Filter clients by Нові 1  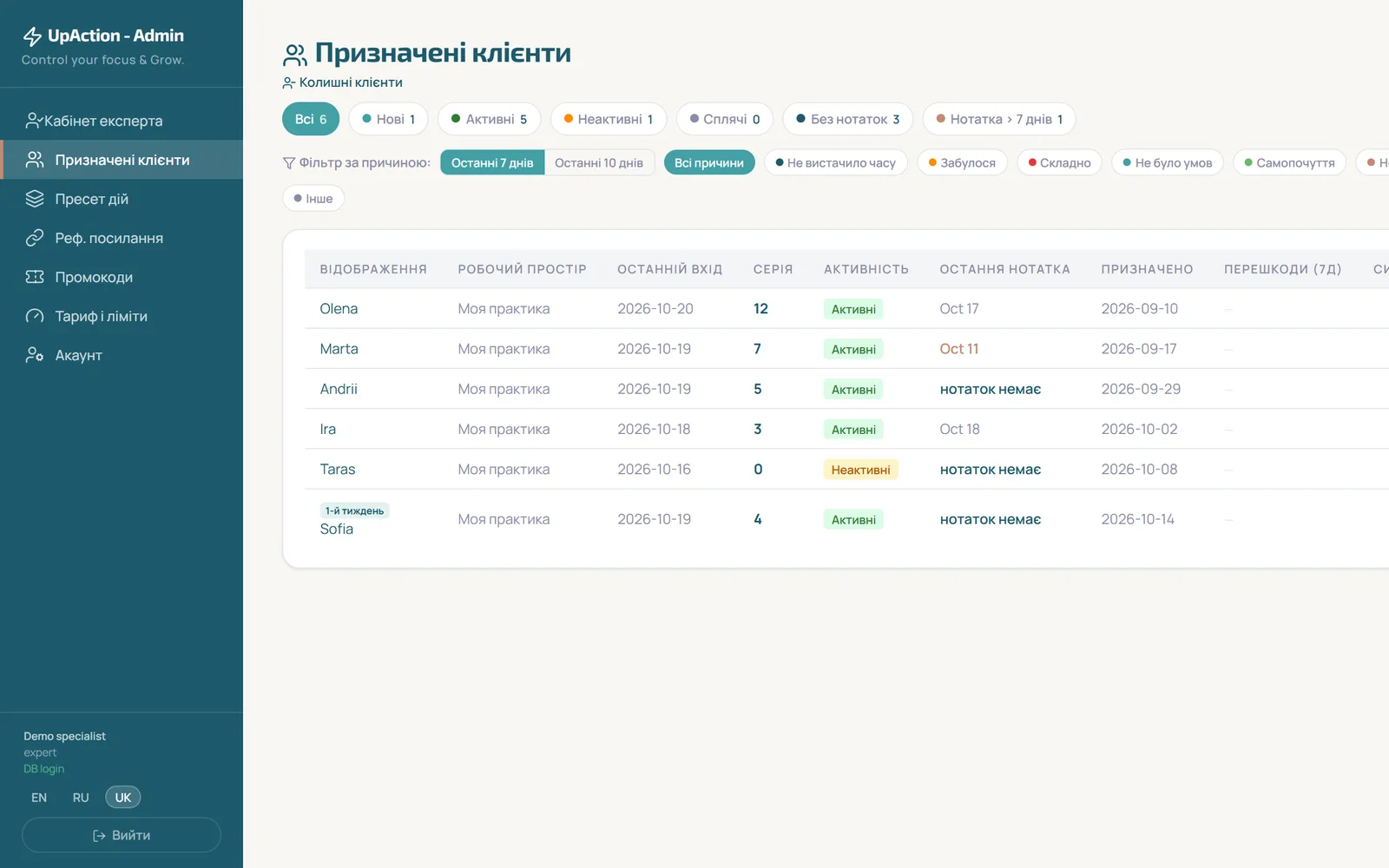tap(388, 119)
